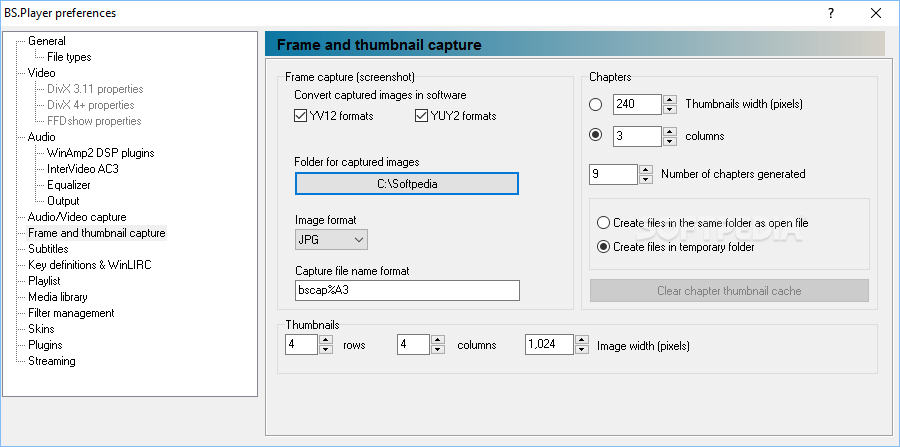Select Create files in temporary folder
Image resolution: width=900 pixels, height=447 pixels.
[676, 247]
